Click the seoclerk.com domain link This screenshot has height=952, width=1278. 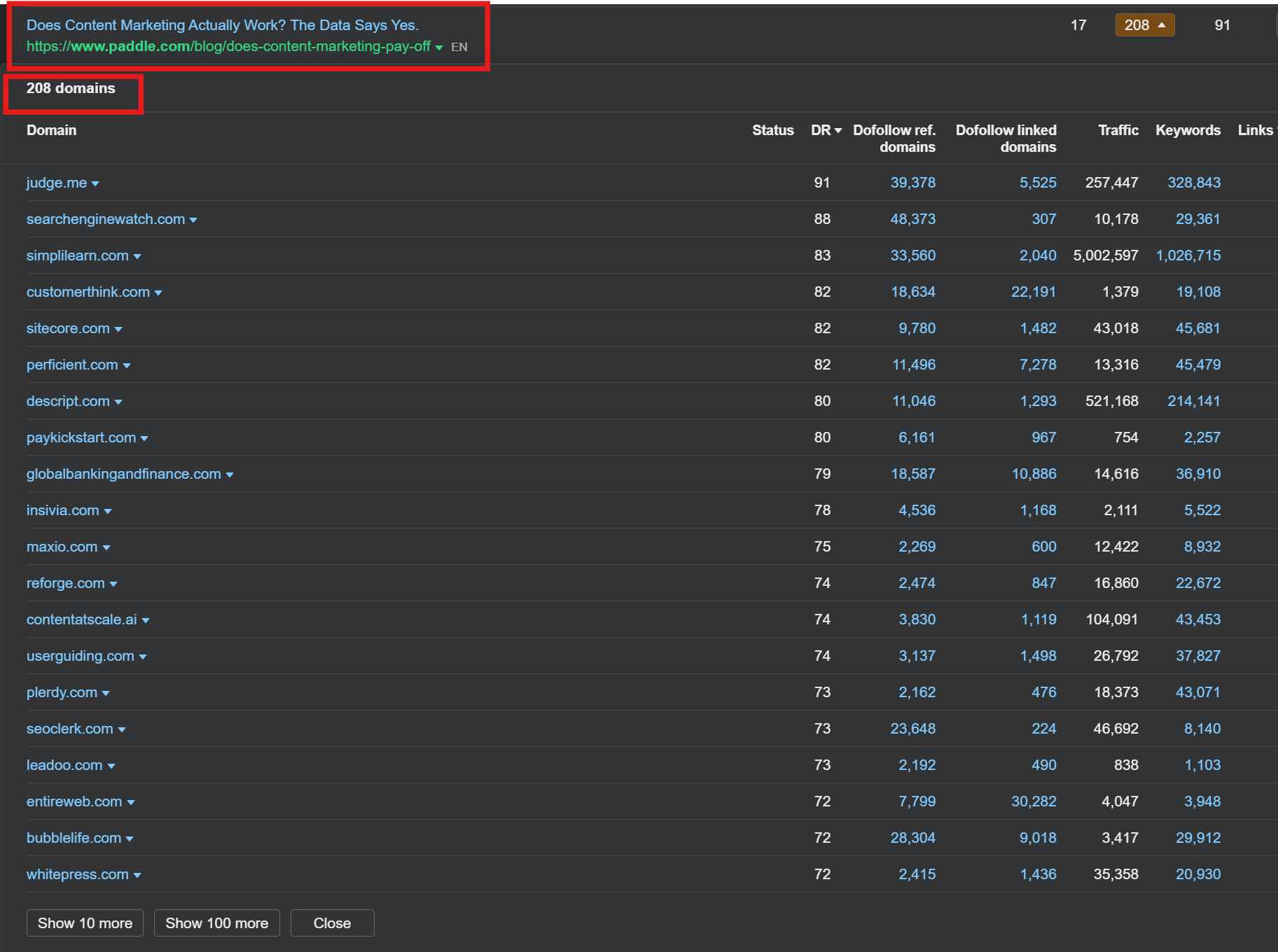tap(70, 729)
